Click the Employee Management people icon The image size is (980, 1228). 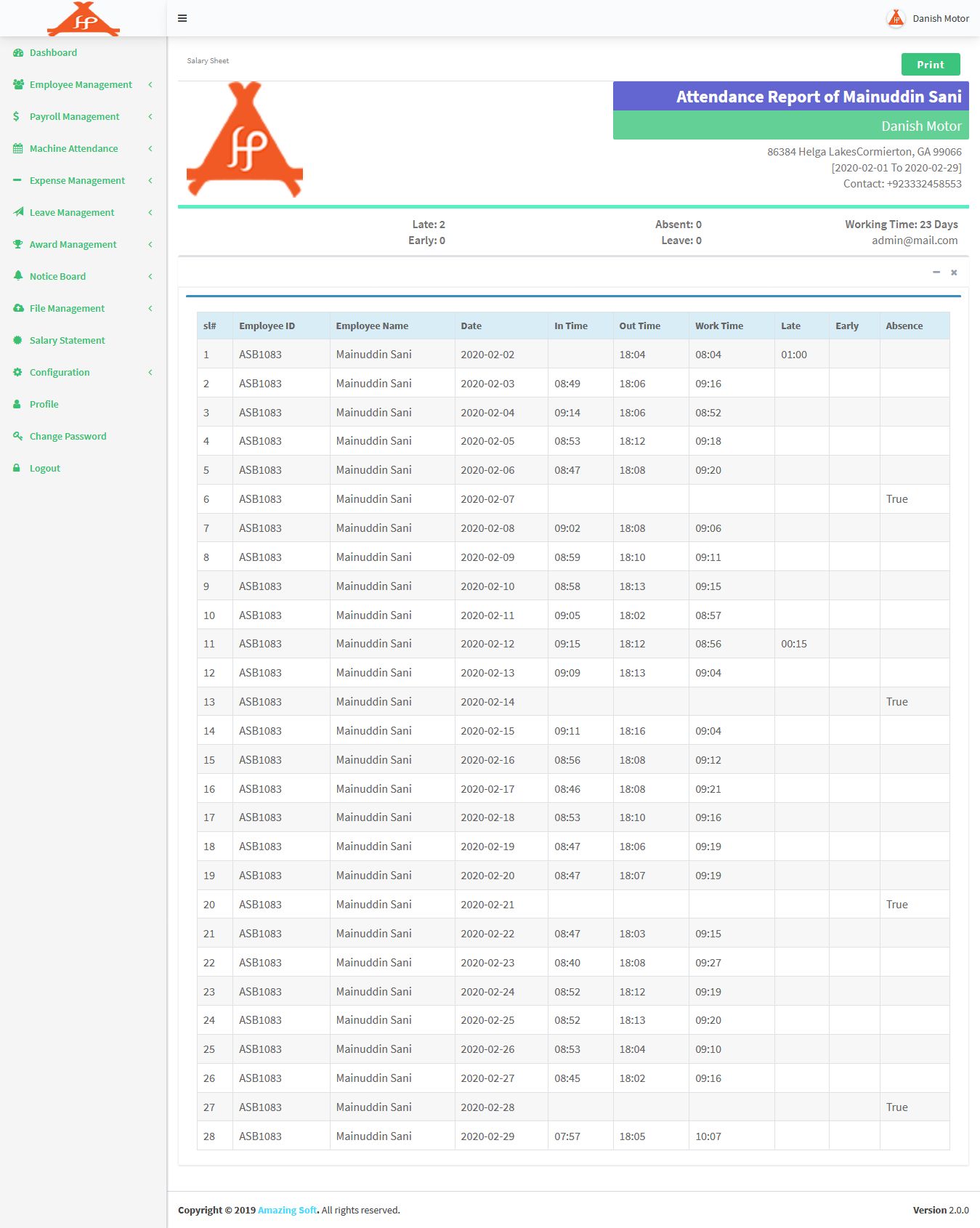[x=18, y=84]
